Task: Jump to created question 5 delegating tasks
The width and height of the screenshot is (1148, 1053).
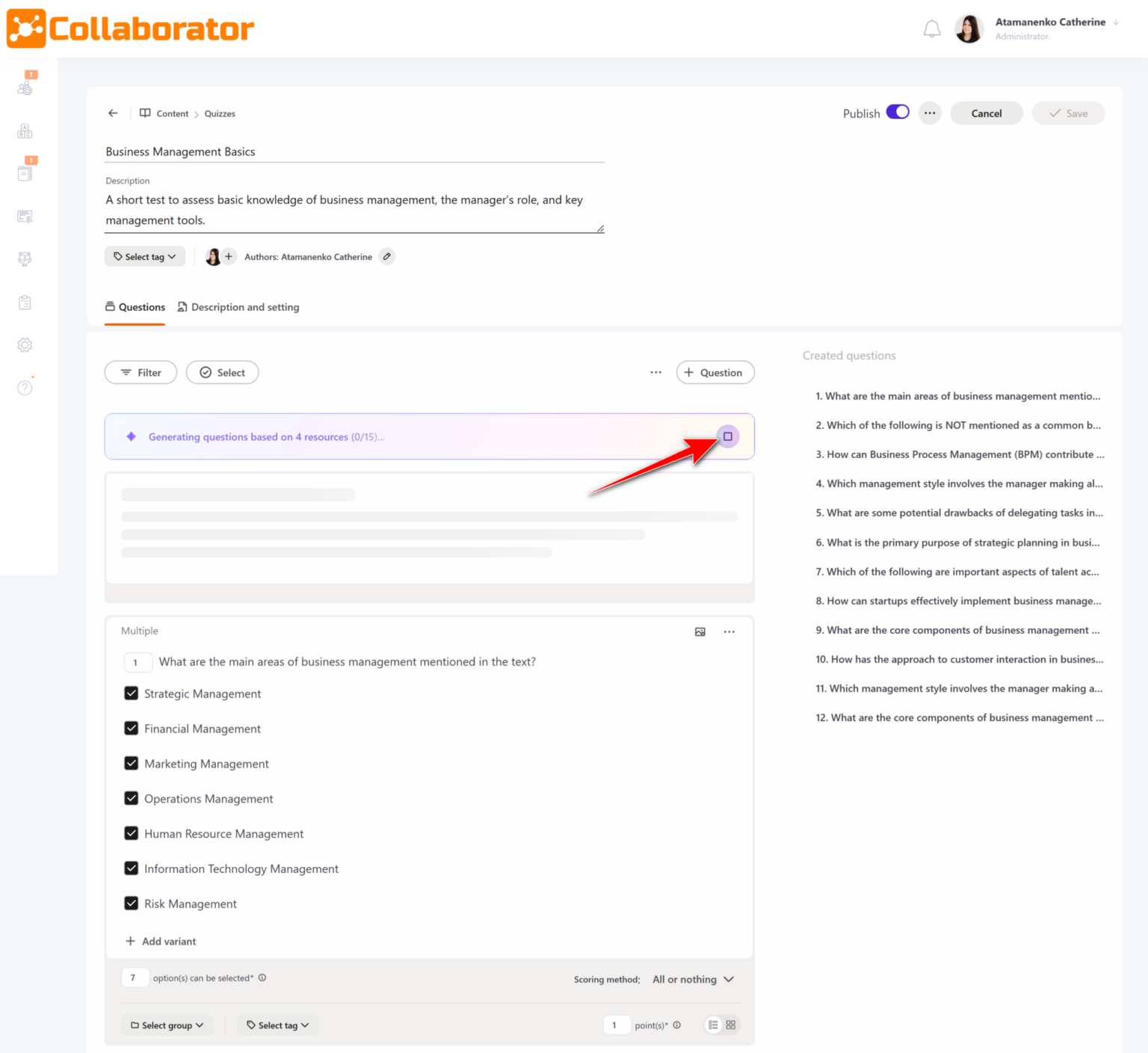Action: (x=959, y=513)
